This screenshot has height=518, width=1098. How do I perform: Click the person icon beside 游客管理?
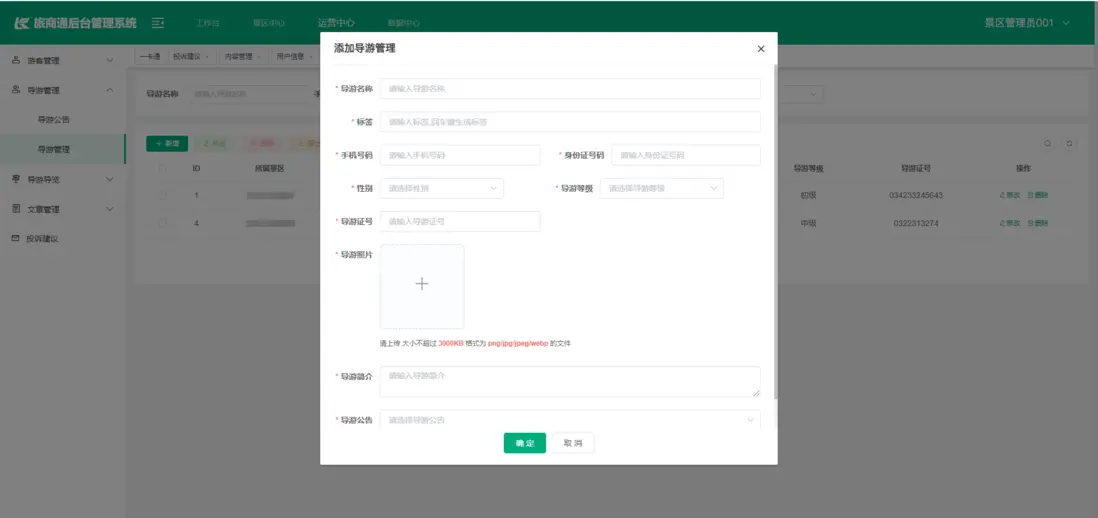click(16, 60)
